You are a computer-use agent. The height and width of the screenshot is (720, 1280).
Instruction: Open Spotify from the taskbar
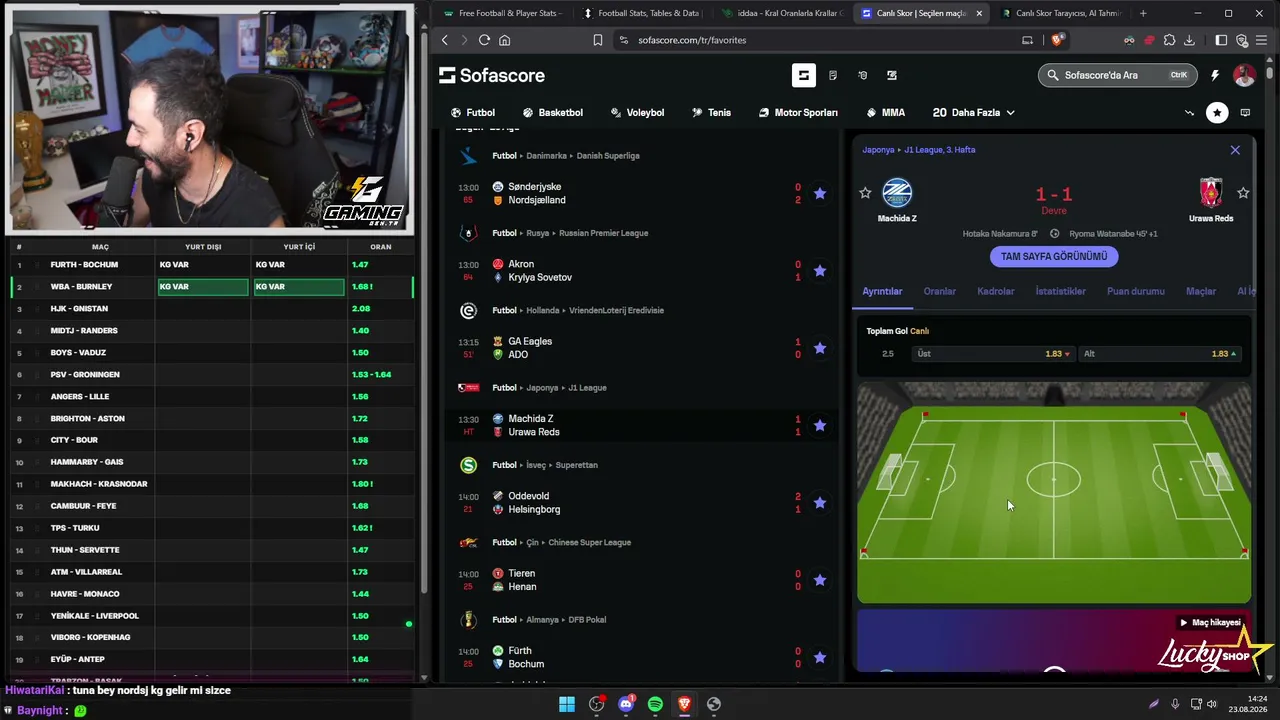click(x=655, y=704)
